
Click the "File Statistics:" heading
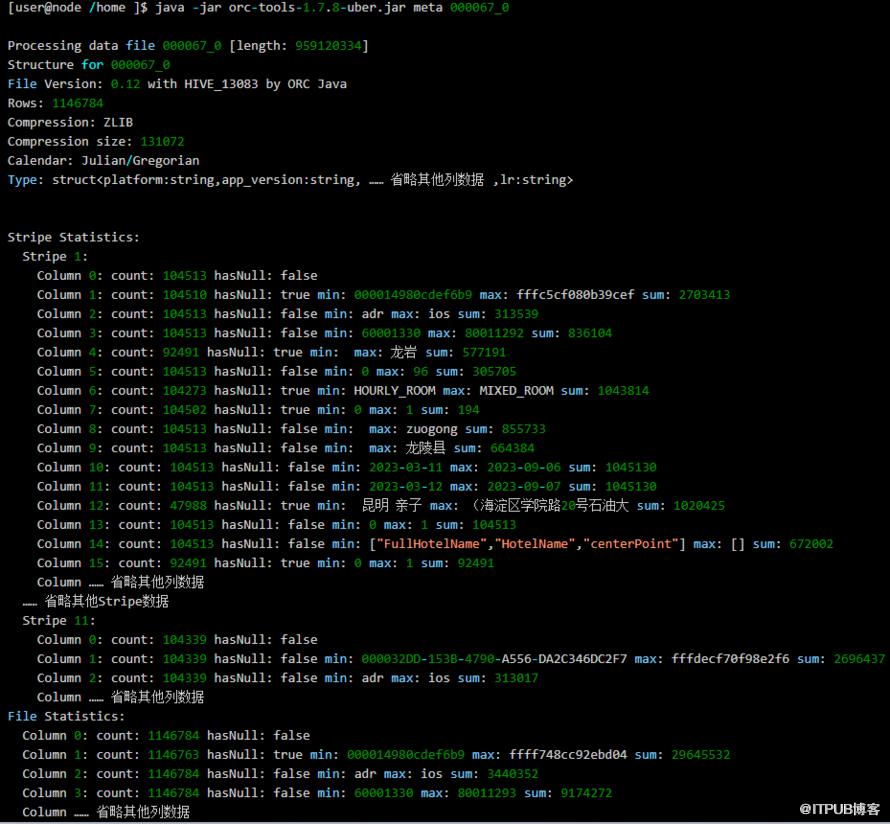(x=66, y=716)
